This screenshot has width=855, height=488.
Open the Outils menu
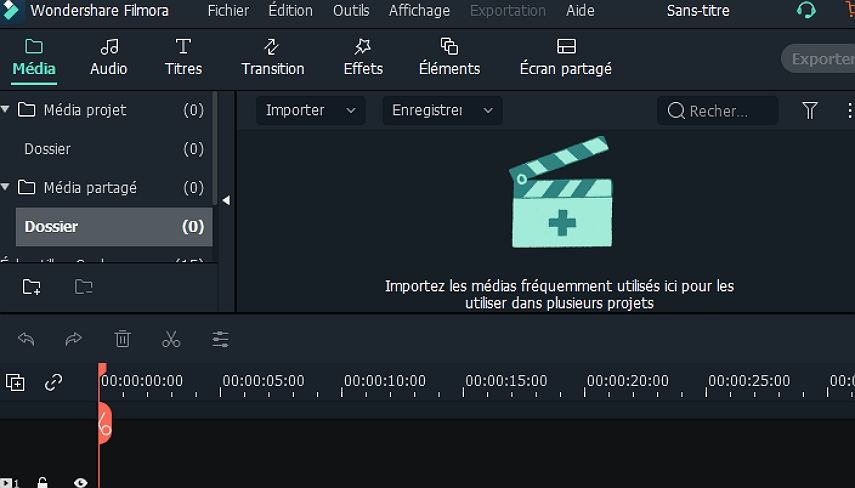[351, 10]
